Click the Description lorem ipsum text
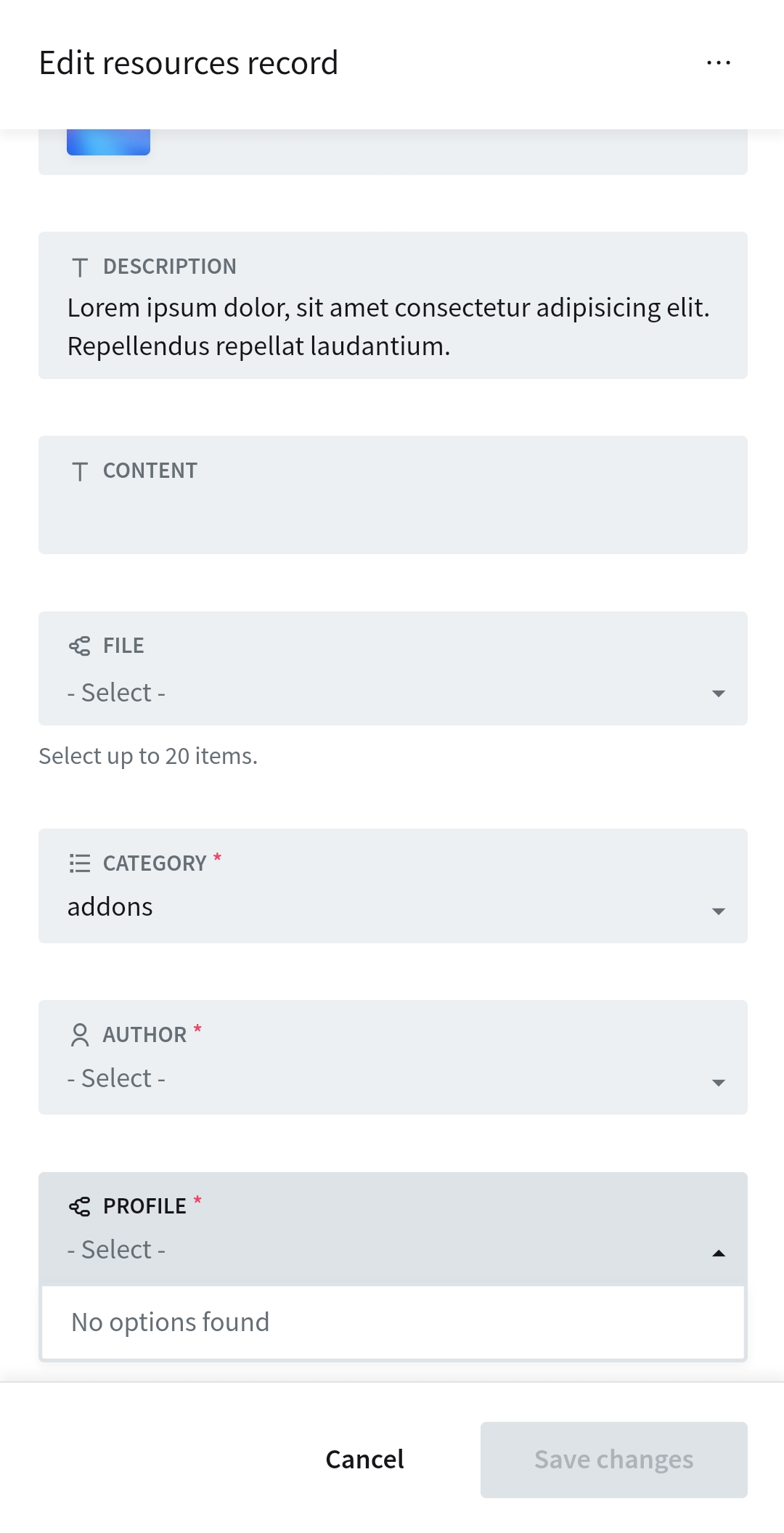 [x=388, y=325]
